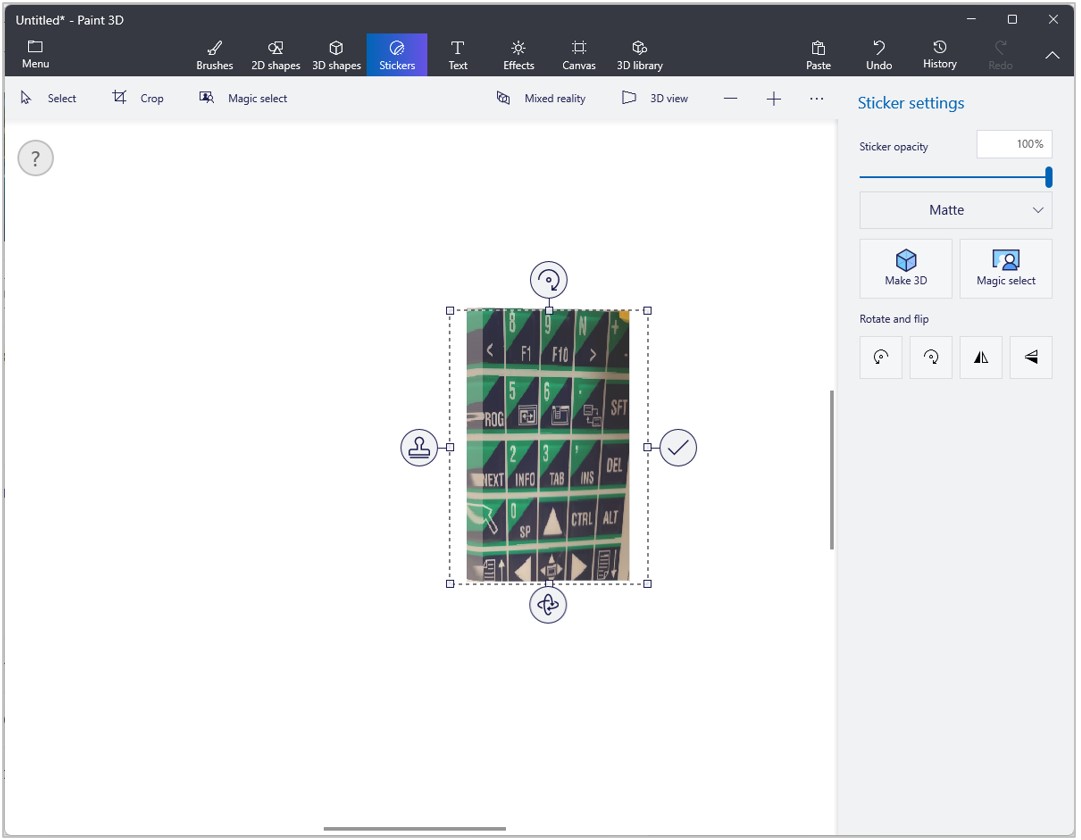
Task: Rotate the sticker counterclockwise
Action: pyautogui.click(x=880, y=357)
